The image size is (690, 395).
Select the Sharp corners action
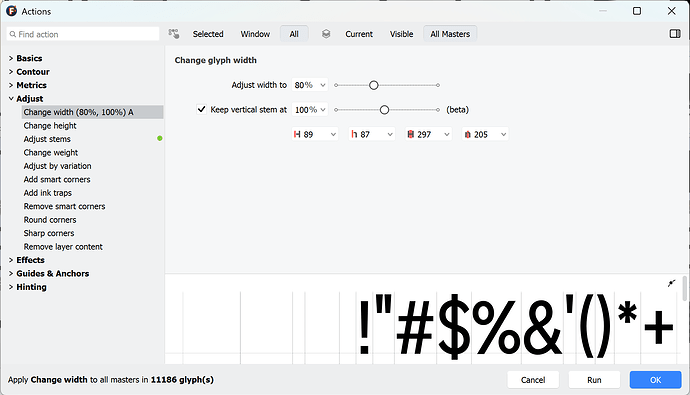(x=49, y=233)
